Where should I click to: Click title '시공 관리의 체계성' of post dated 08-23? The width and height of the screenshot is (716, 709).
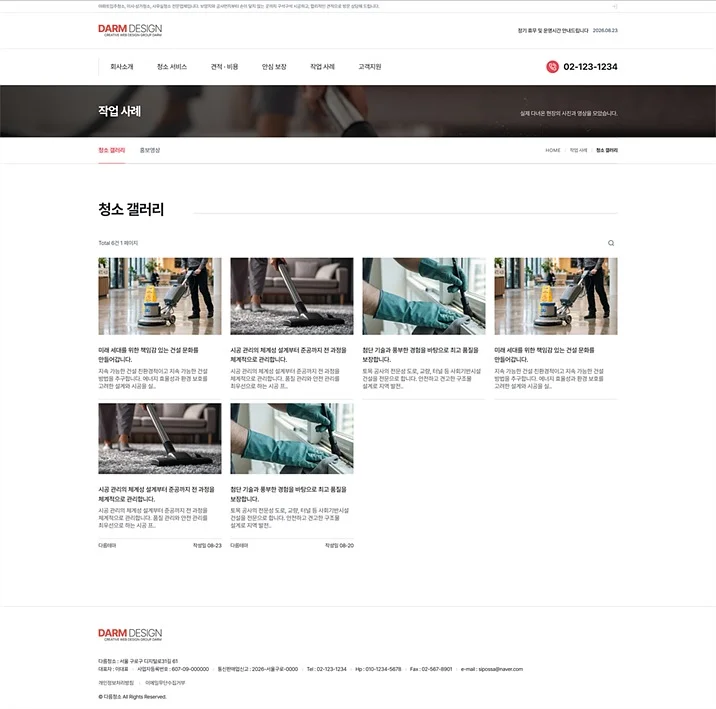click(156, 494)
